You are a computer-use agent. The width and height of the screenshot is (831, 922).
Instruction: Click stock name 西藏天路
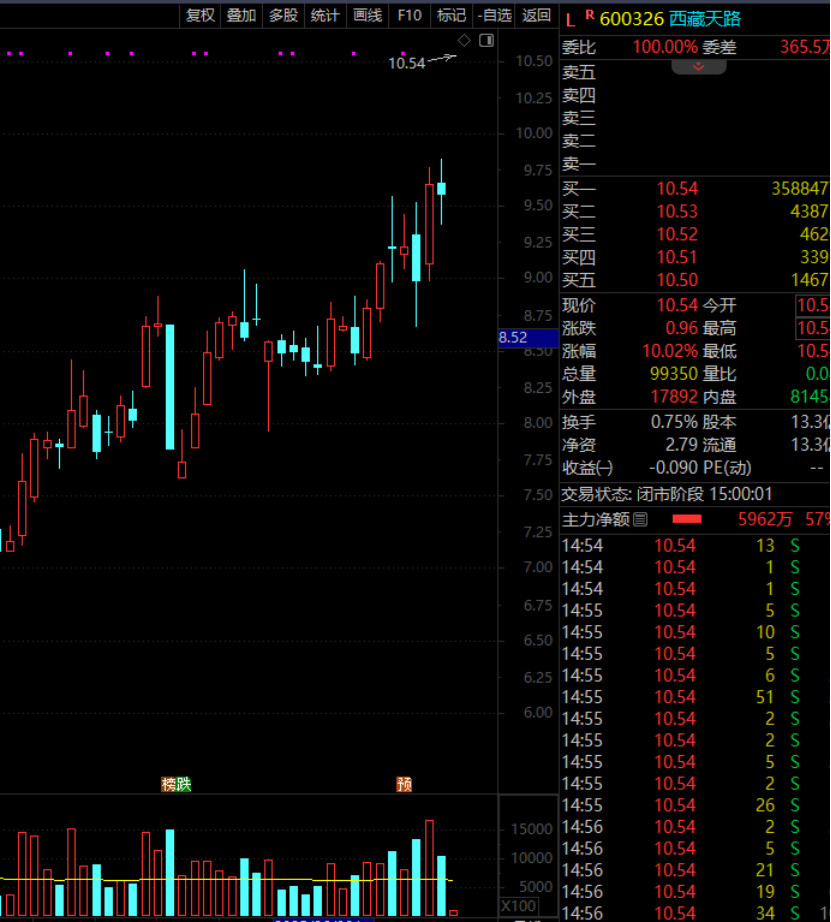point(705,19)
